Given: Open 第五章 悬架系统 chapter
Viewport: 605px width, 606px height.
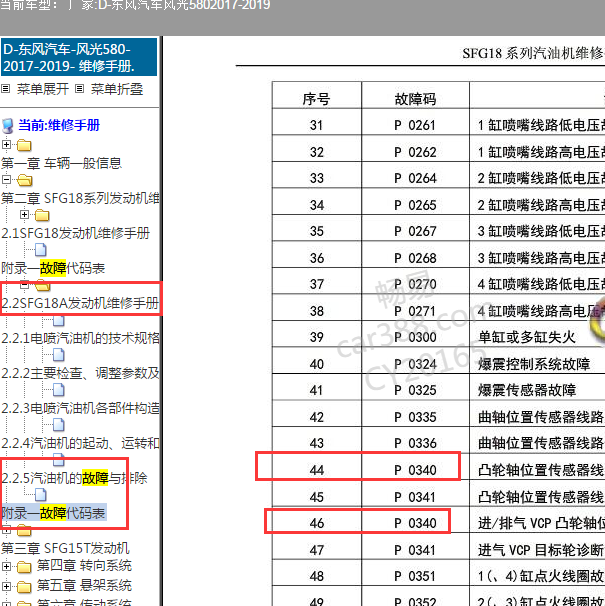Looking at the screenshot, I should 84,586.
